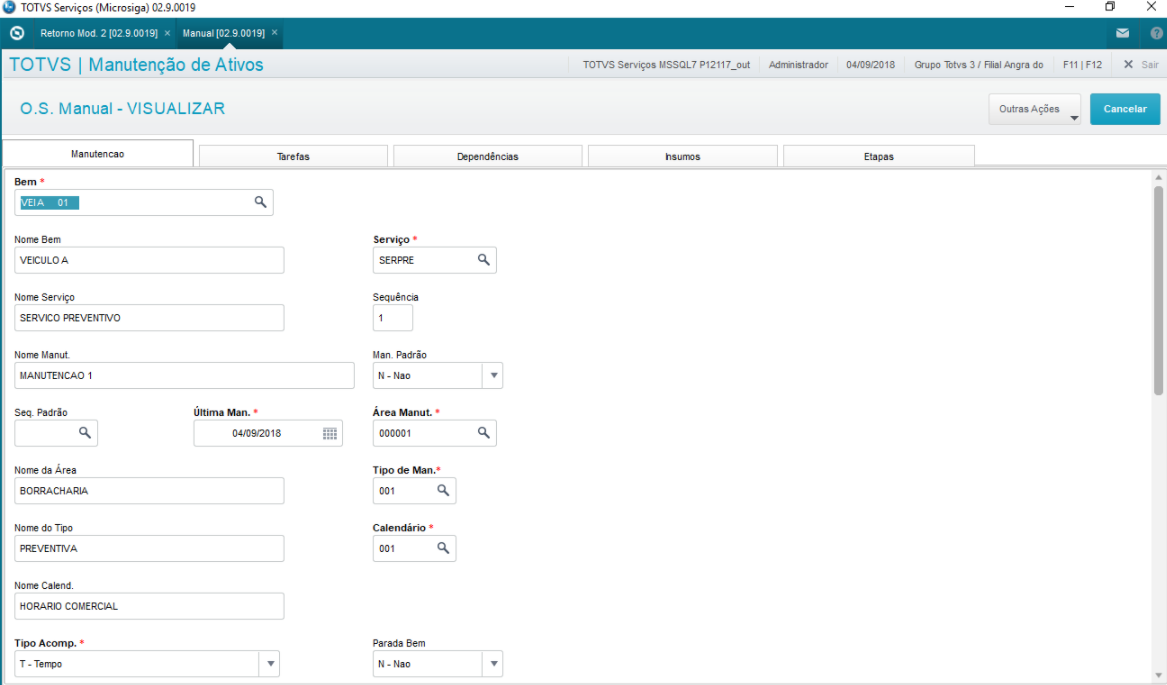The image size is (1167, 685).
Task: Select the Retorno Mod. 2 window tab
Action: pos(99,33)
